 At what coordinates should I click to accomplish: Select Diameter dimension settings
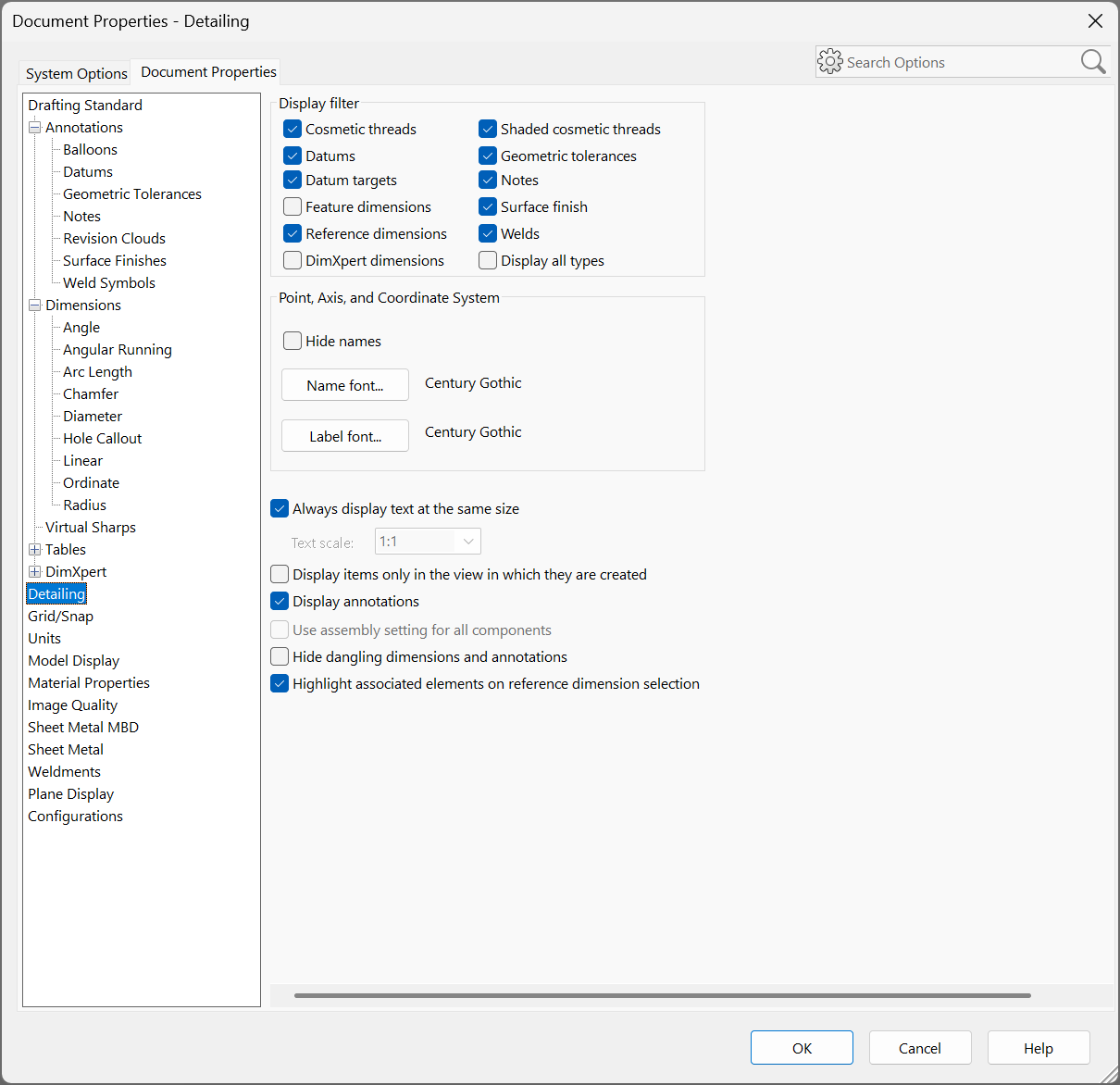pos(93,417)
